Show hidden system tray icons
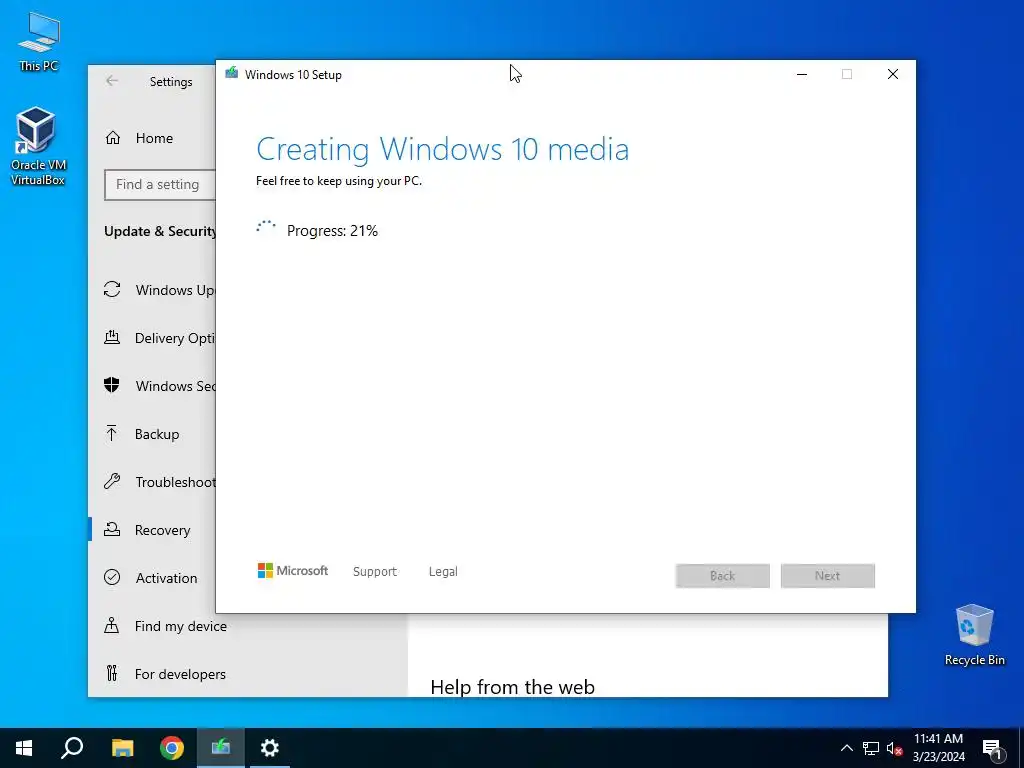 tap(846, 748)
